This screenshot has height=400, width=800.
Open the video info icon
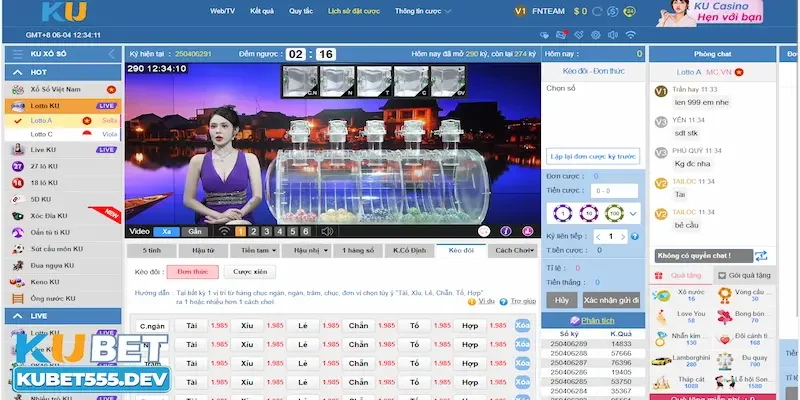tap(506, 231)
